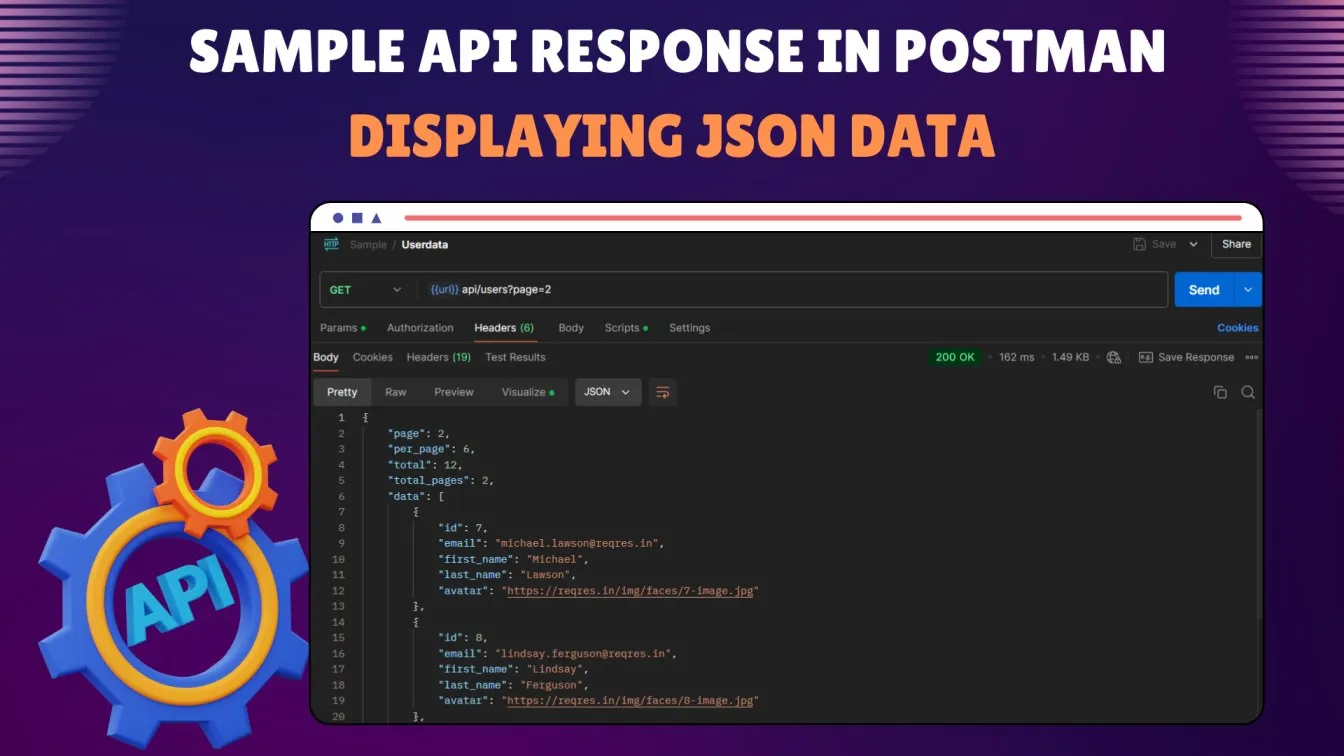Click the 200 OK status badge
Viewport: 1344px width, 756px height.
tap(955, 357)
